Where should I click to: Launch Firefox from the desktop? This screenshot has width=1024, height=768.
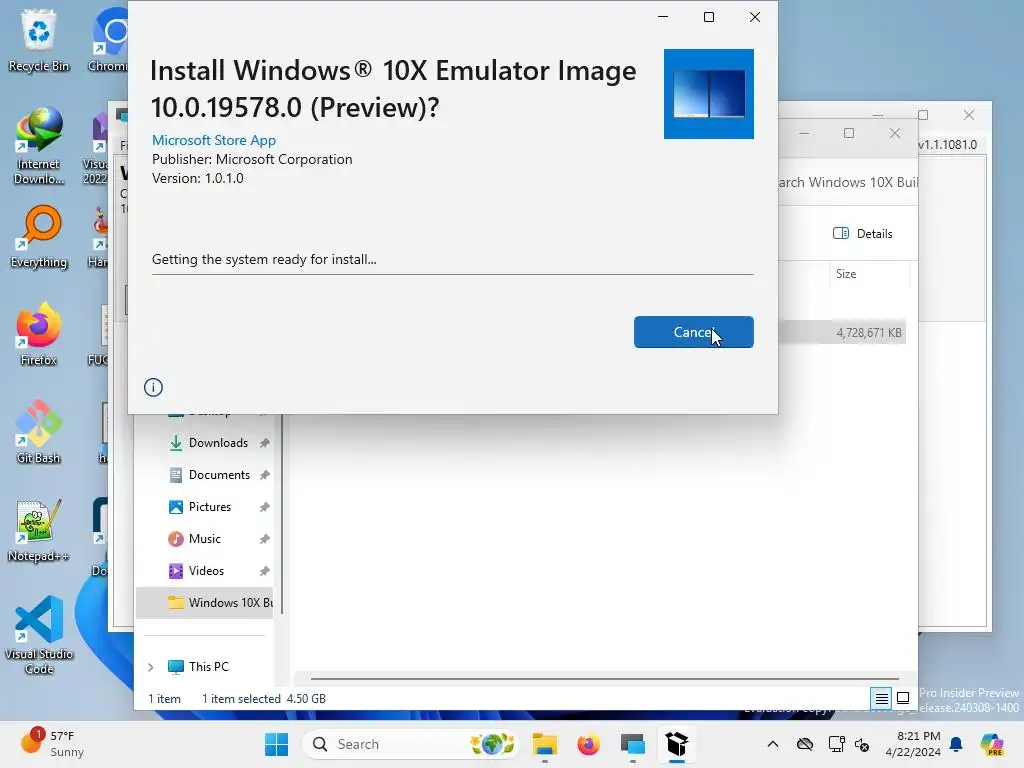[x=39, y=334]
